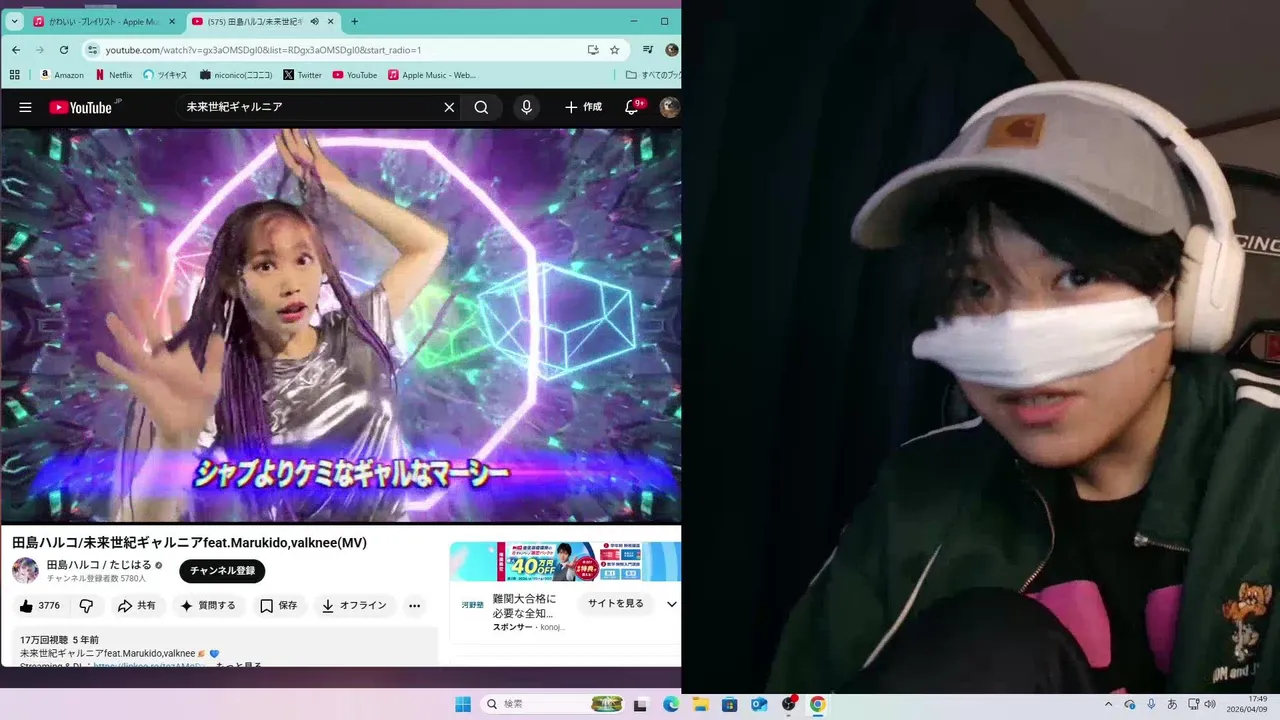The image size is (1280, 720).
Task: Open File Explorer from the taskbar
Action: click(701, 704)
